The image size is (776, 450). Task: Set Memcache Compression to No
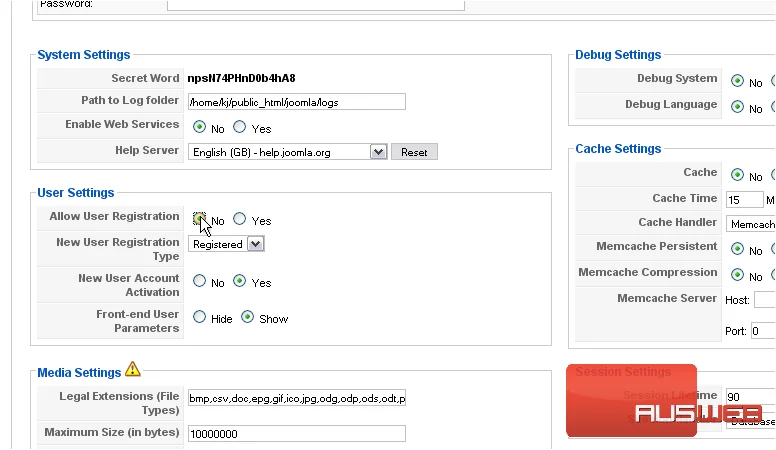click(737, 274)
